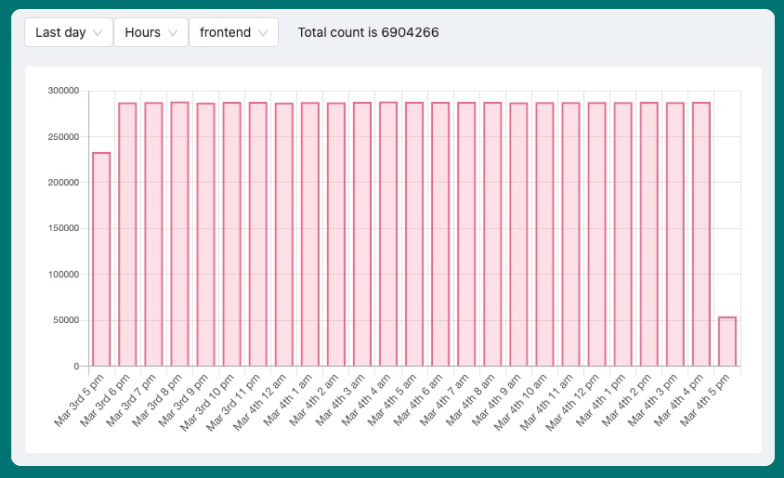Click the short bar for Mar 4th 5 pm
784x478 pixels.
click(727, 342)
